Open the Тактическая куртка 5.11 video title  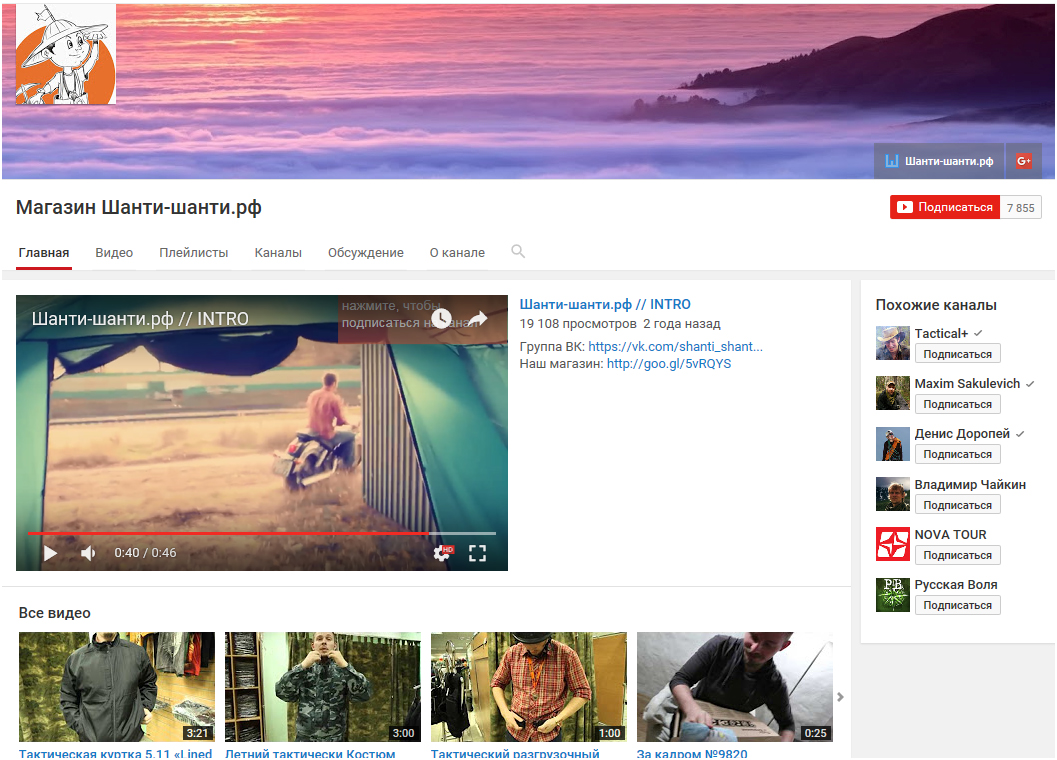(115, 753)
